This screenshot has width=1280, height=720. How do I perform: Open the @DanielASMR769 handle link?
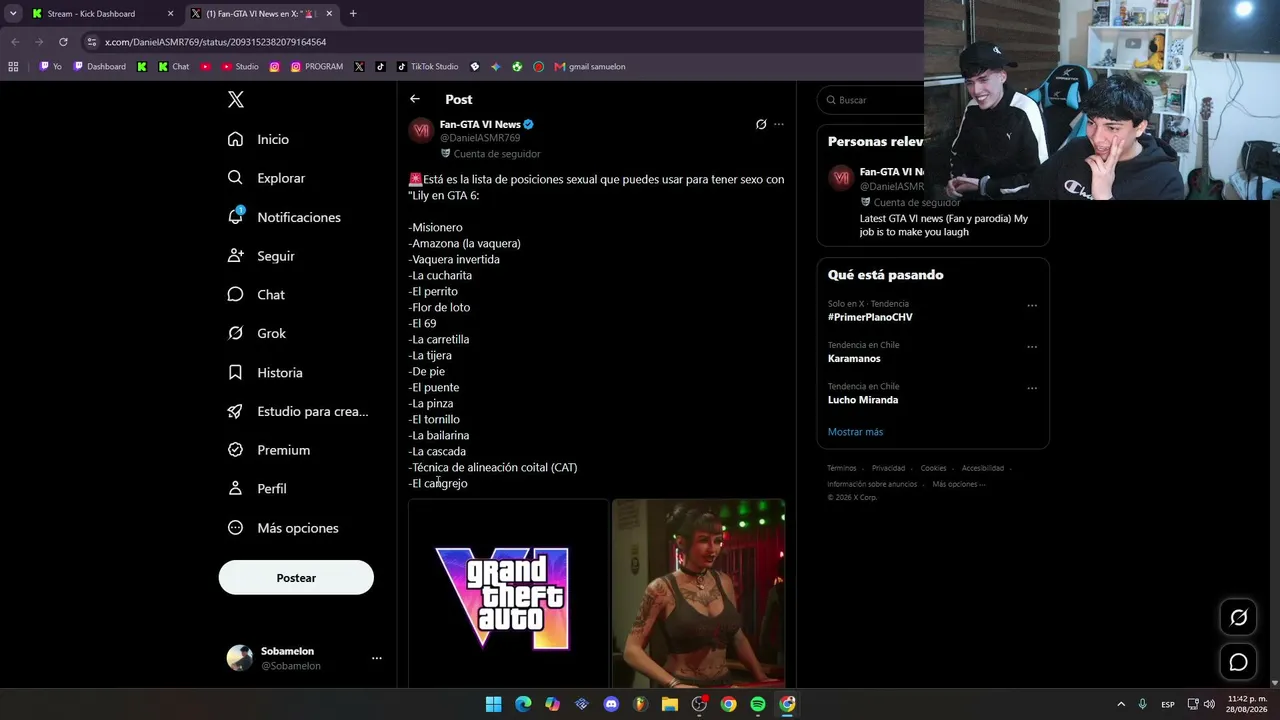480,138
